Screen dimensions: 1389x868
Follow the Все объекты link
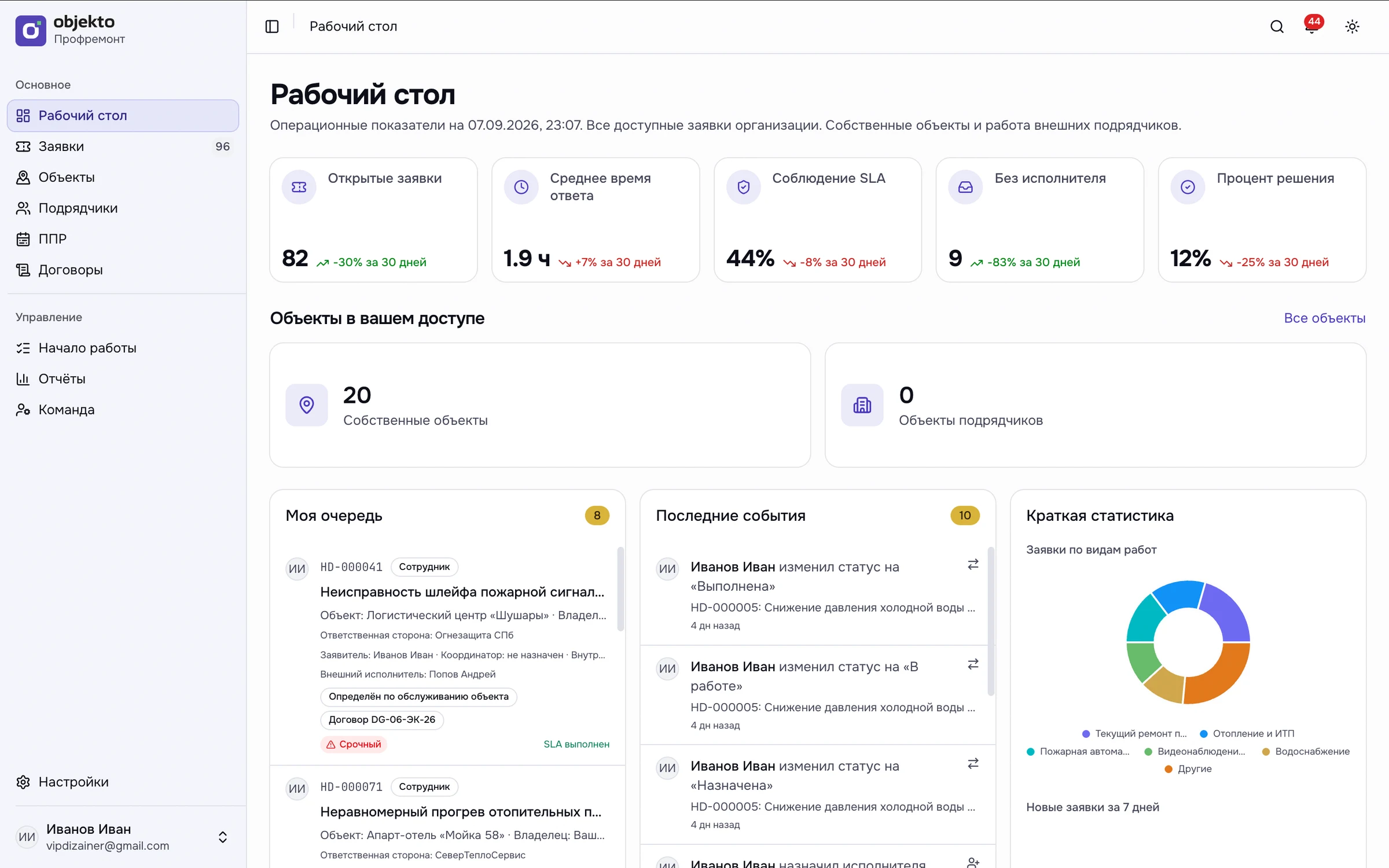pos(1324,318)
